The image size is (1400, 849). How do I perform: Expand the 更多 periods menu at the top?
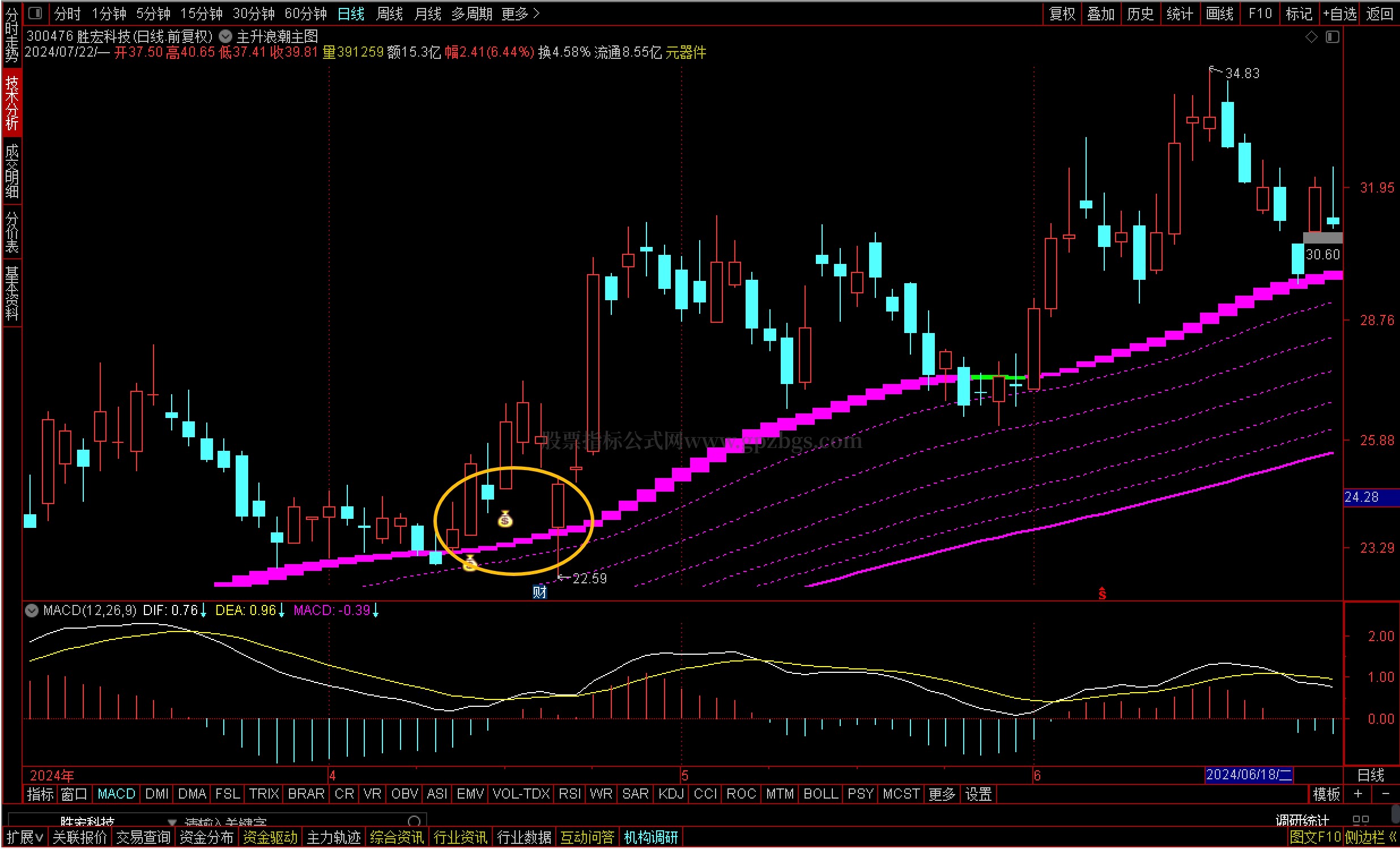click(520, 13)
